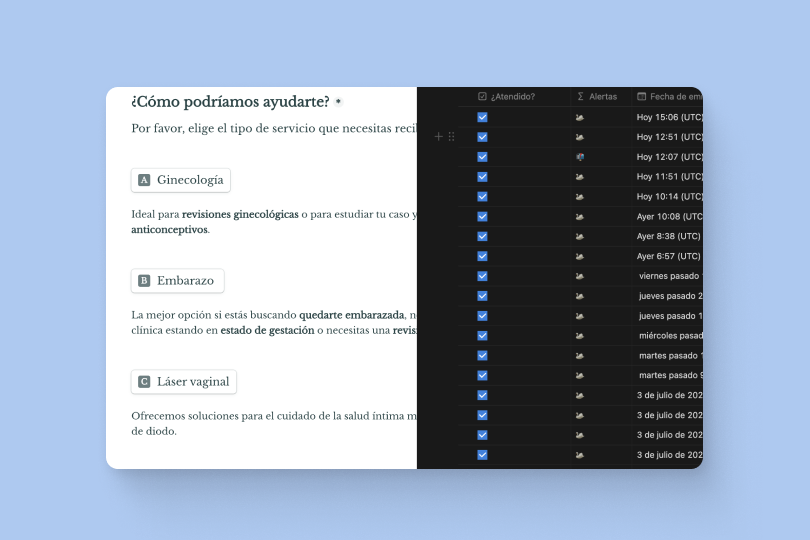Viewport: 810px width, 540px height.
Task: Open the ¿Atendido? column header
Action: (x=506, y=97)
